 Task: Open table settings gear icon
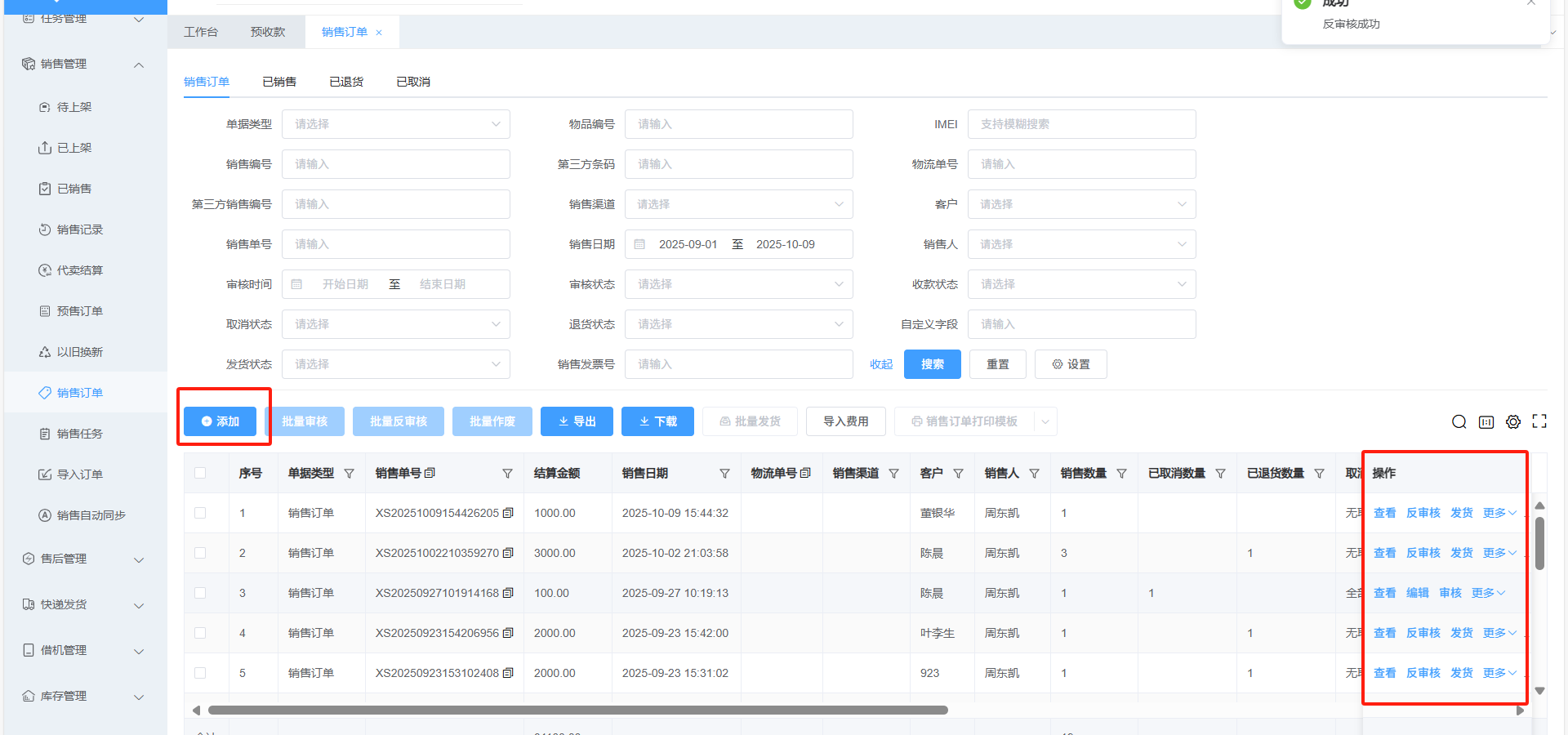(x=1513, y=421)
